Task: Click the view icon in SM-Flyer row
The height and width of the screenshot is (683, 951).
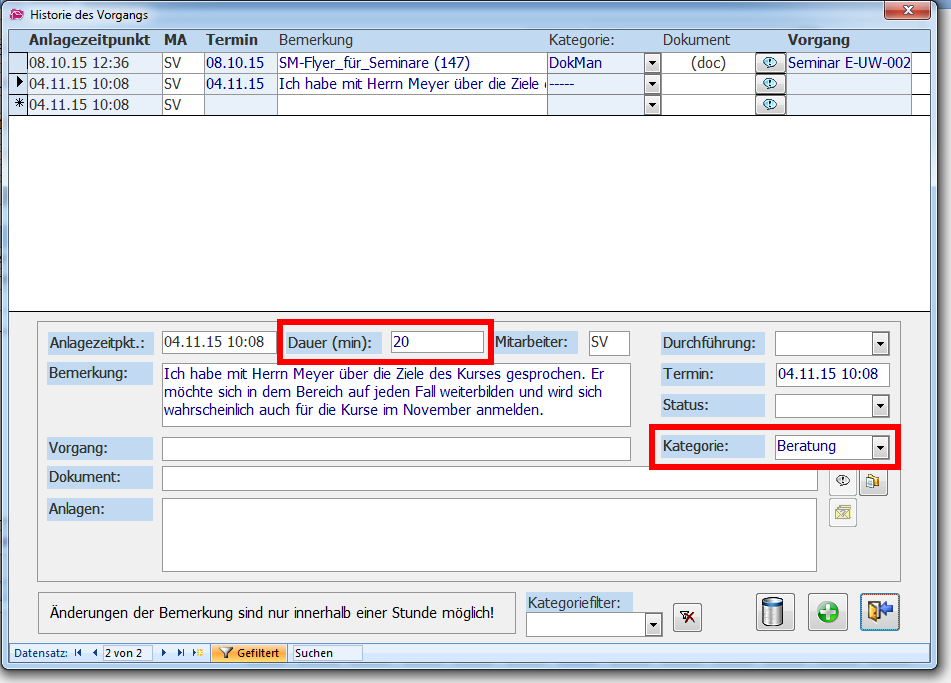Action: pos(770,62)
